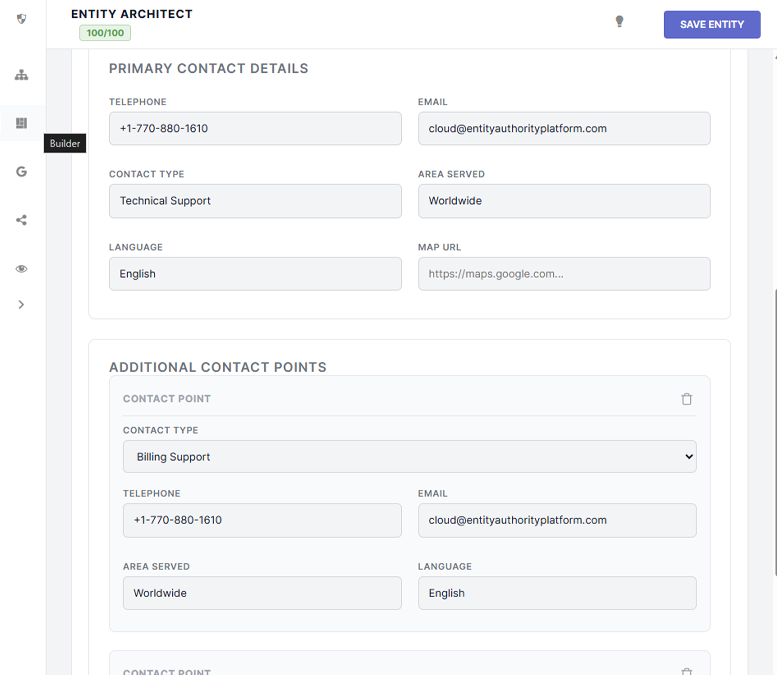Open the eye preview sidebar icon
The width and height of the screenshot is (778, 675).
[x=21, y=269]
